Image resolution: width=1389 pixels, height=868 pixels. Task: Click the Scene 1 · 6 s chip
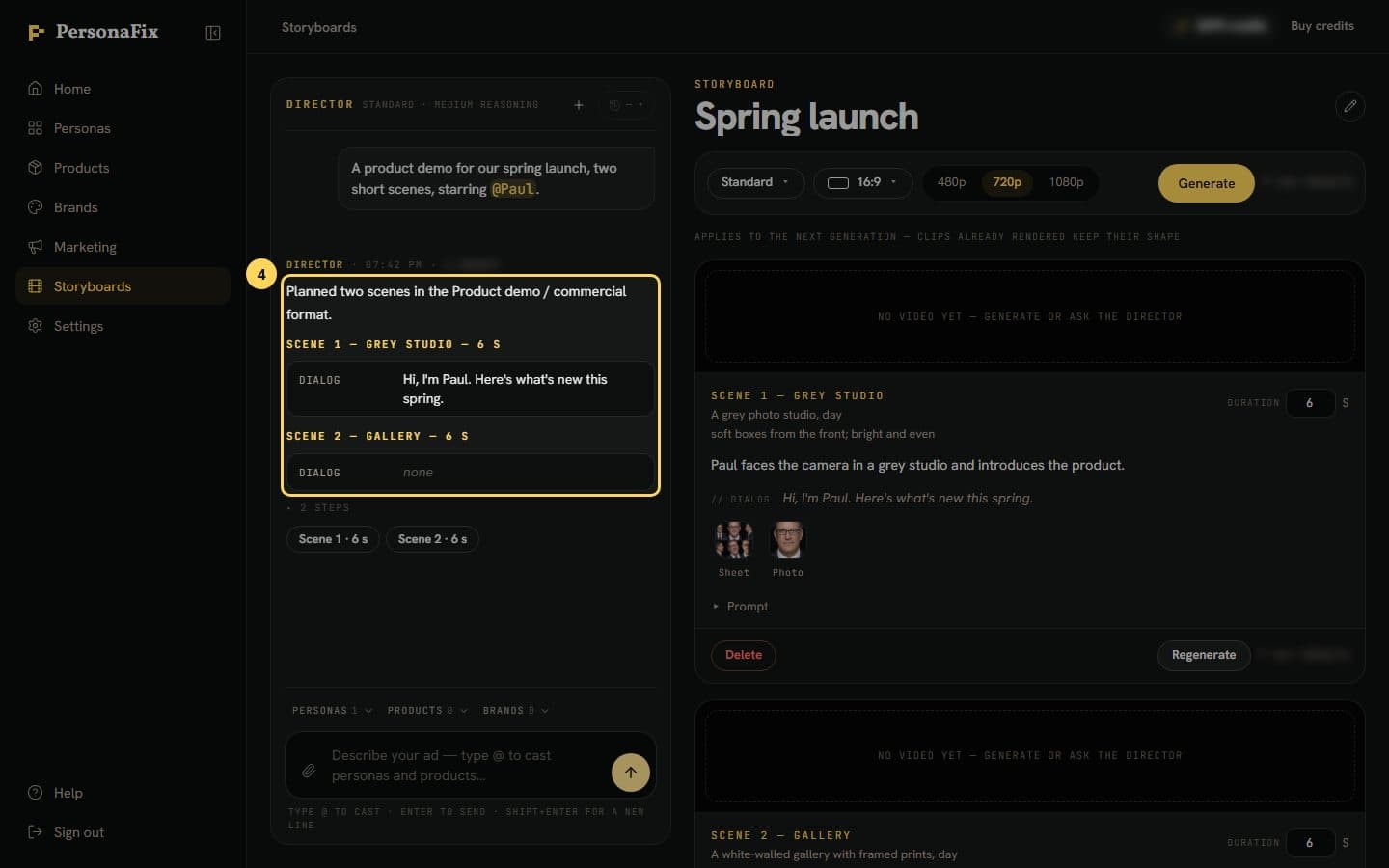pos(333,539)
